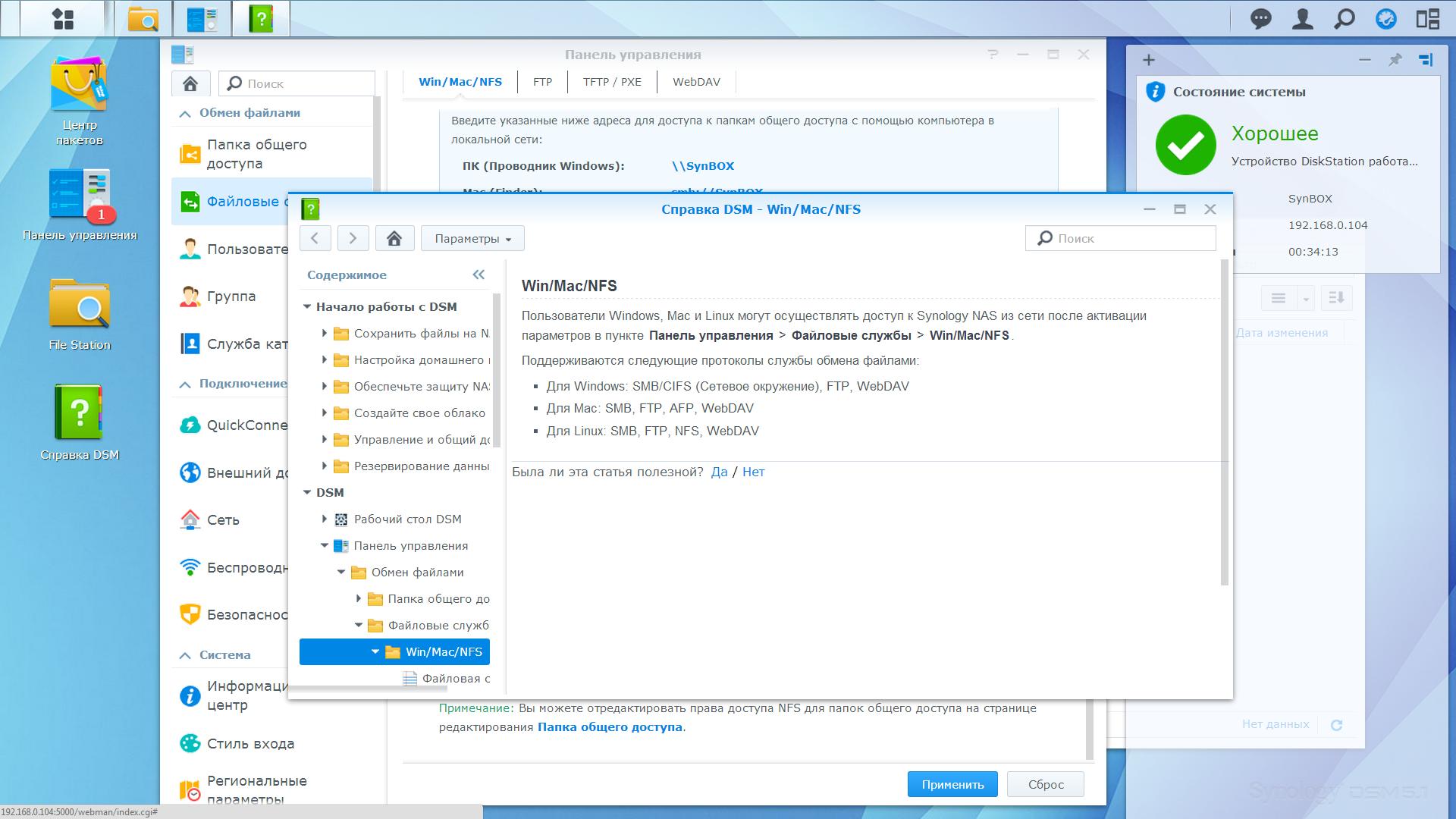Open the user account options icon
The height and width of the screenshot is (819, 1456).
pyautogui.click(x=1302, y=18)
